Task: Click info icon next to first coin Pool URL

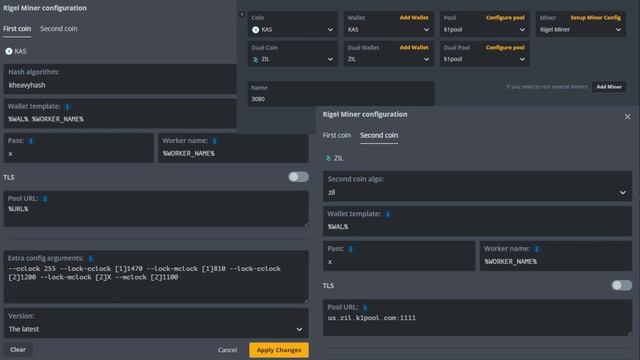Action: tap(45, 199)
